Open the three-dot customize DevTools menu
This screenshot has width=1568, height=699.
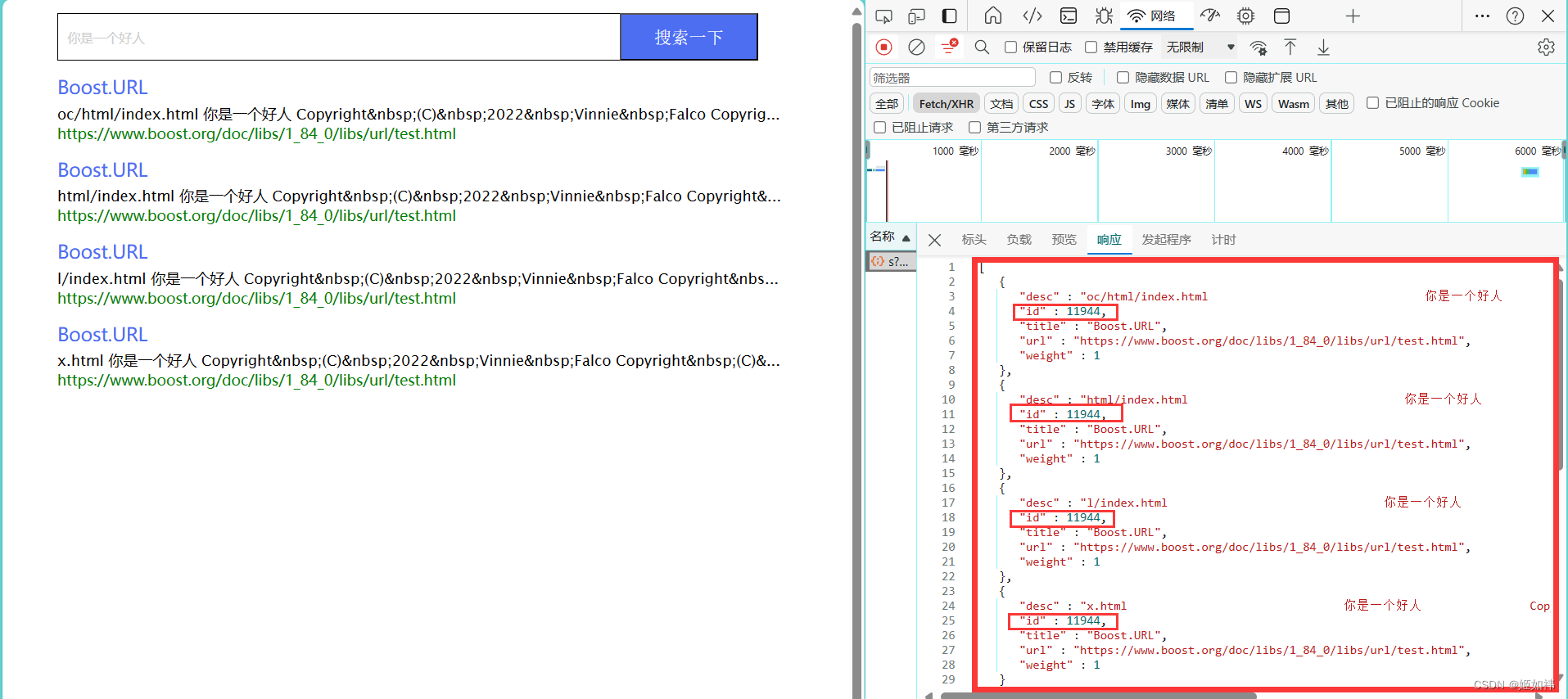[x=1482, y=16]
